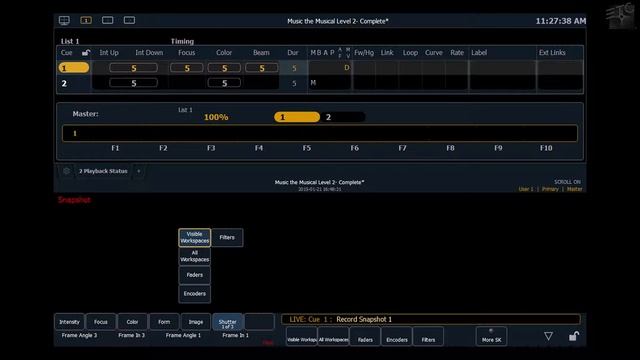Click the Link column header
Image resolution: width=640 pixels, height=360 pixels.
coord(387,53)
